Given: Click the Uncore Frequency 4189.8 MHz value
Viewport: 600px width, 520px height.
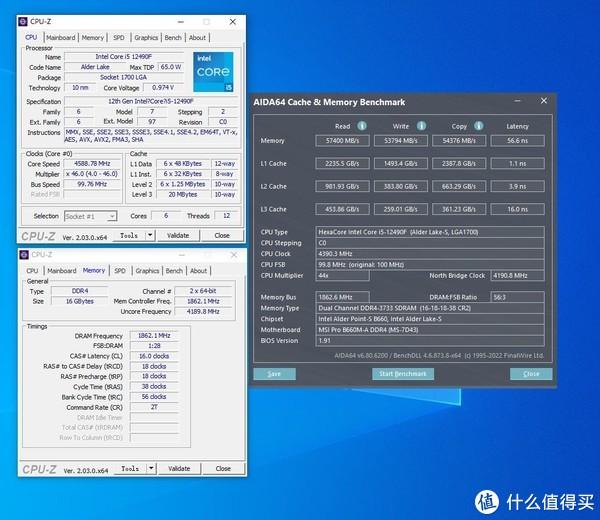Looking at the screenshot, I should click(x=203, y=311).
